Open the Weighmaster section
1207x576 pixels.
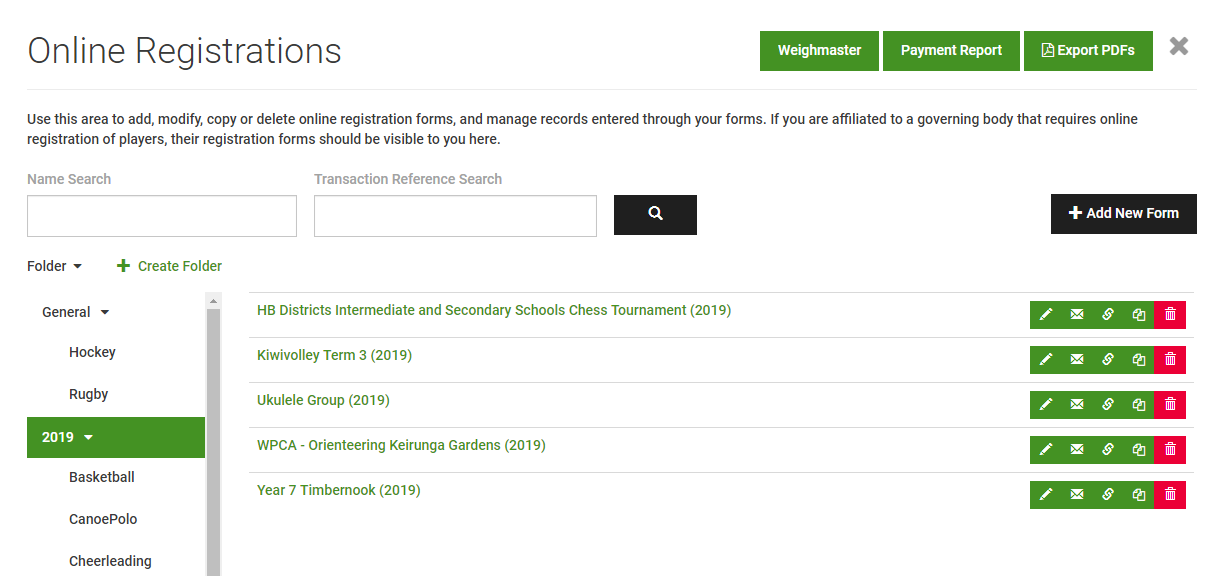click(x=819, y=50)
